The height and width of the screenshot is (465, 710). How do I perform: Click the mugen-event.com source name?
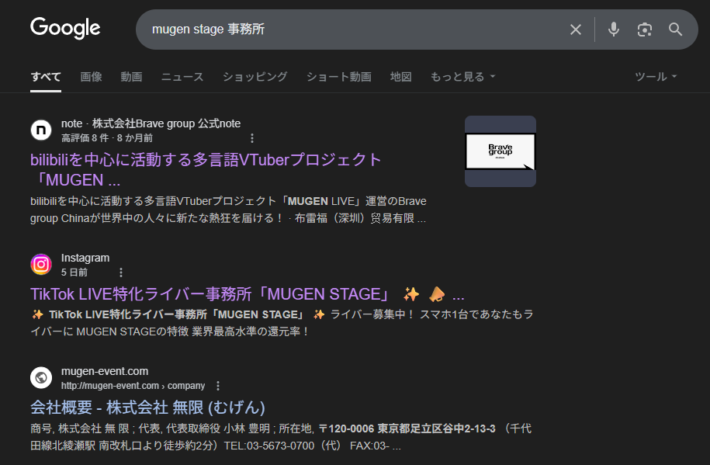click(105, 371)
